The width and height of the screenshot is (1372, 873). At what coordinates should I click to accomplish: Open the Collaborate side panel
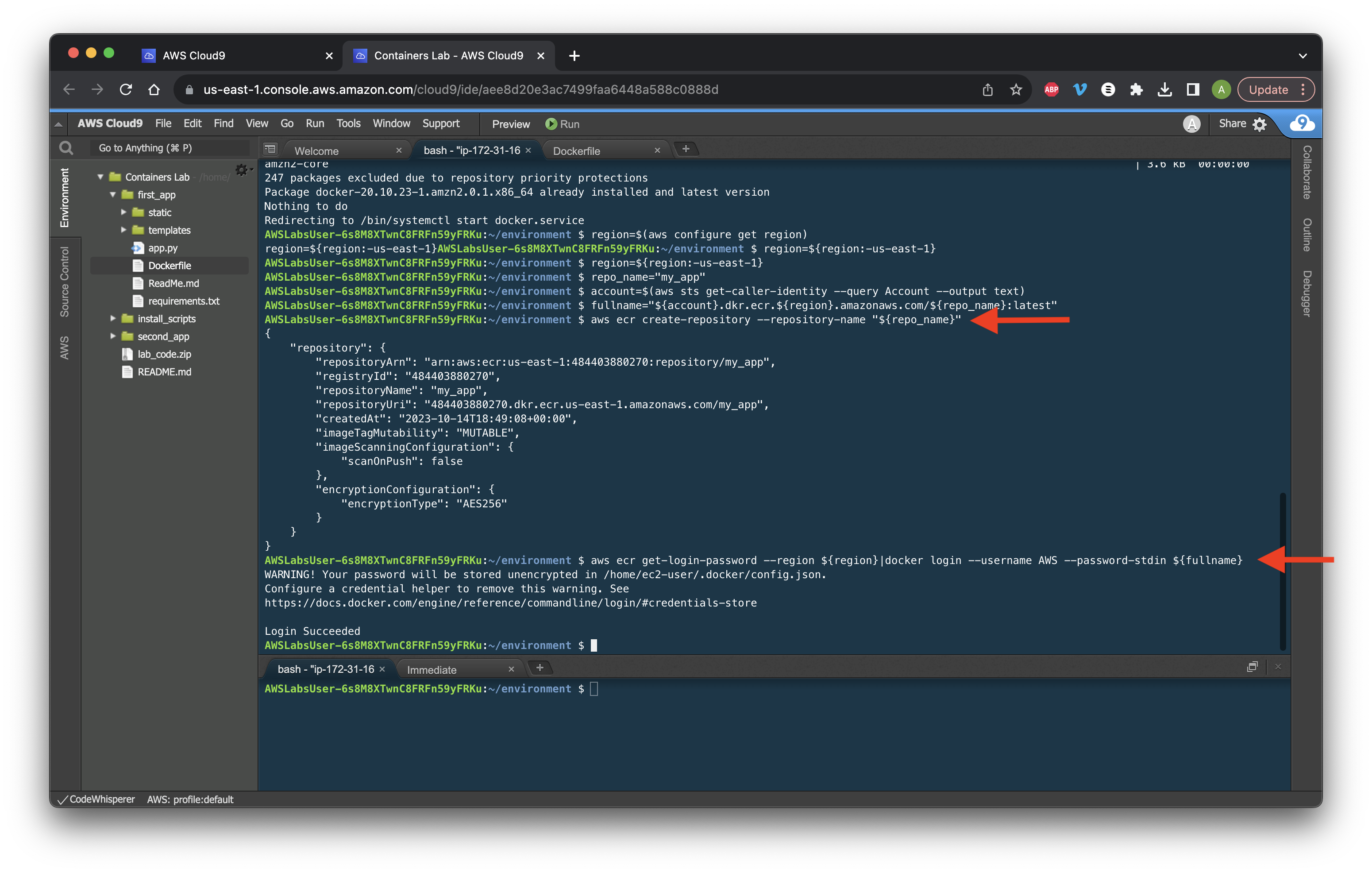1306,172
